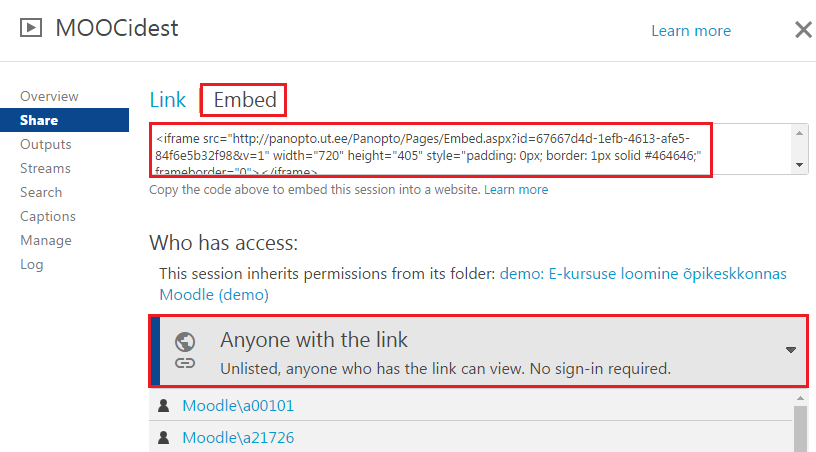Open Learn more link below embed code

516,189
